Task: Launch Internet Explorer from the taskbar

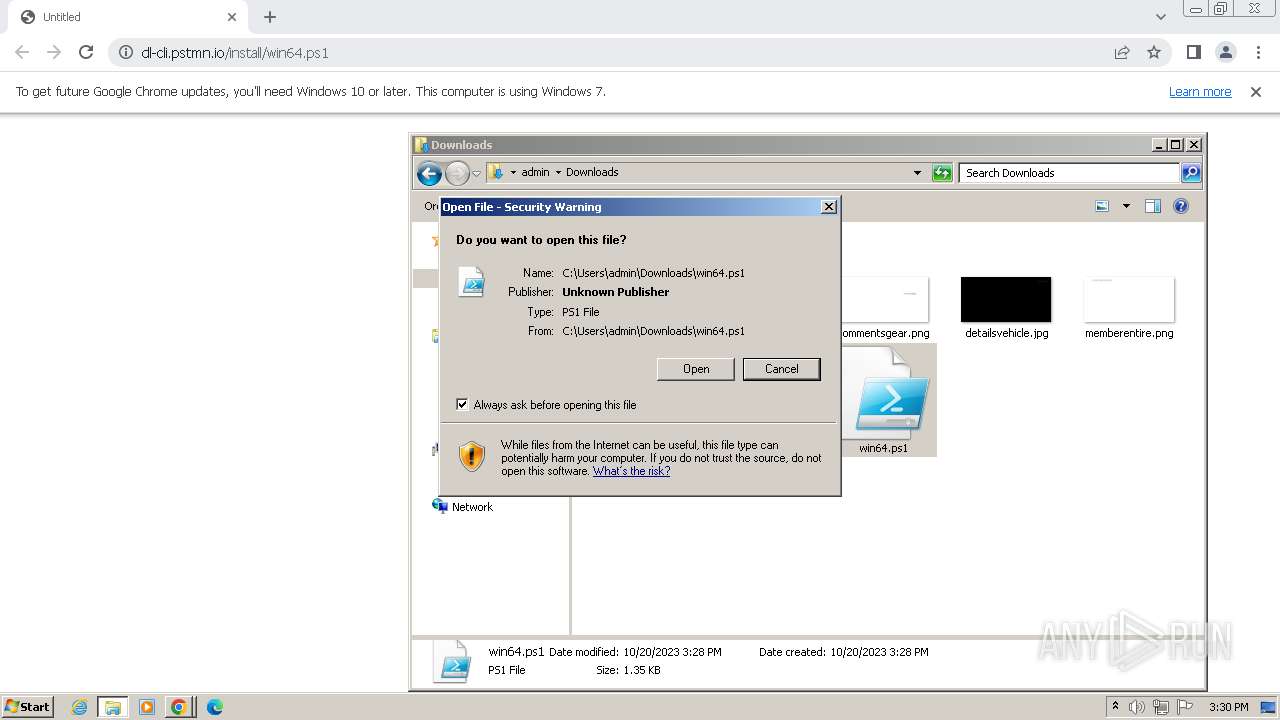Action: (x=79, y=707)
